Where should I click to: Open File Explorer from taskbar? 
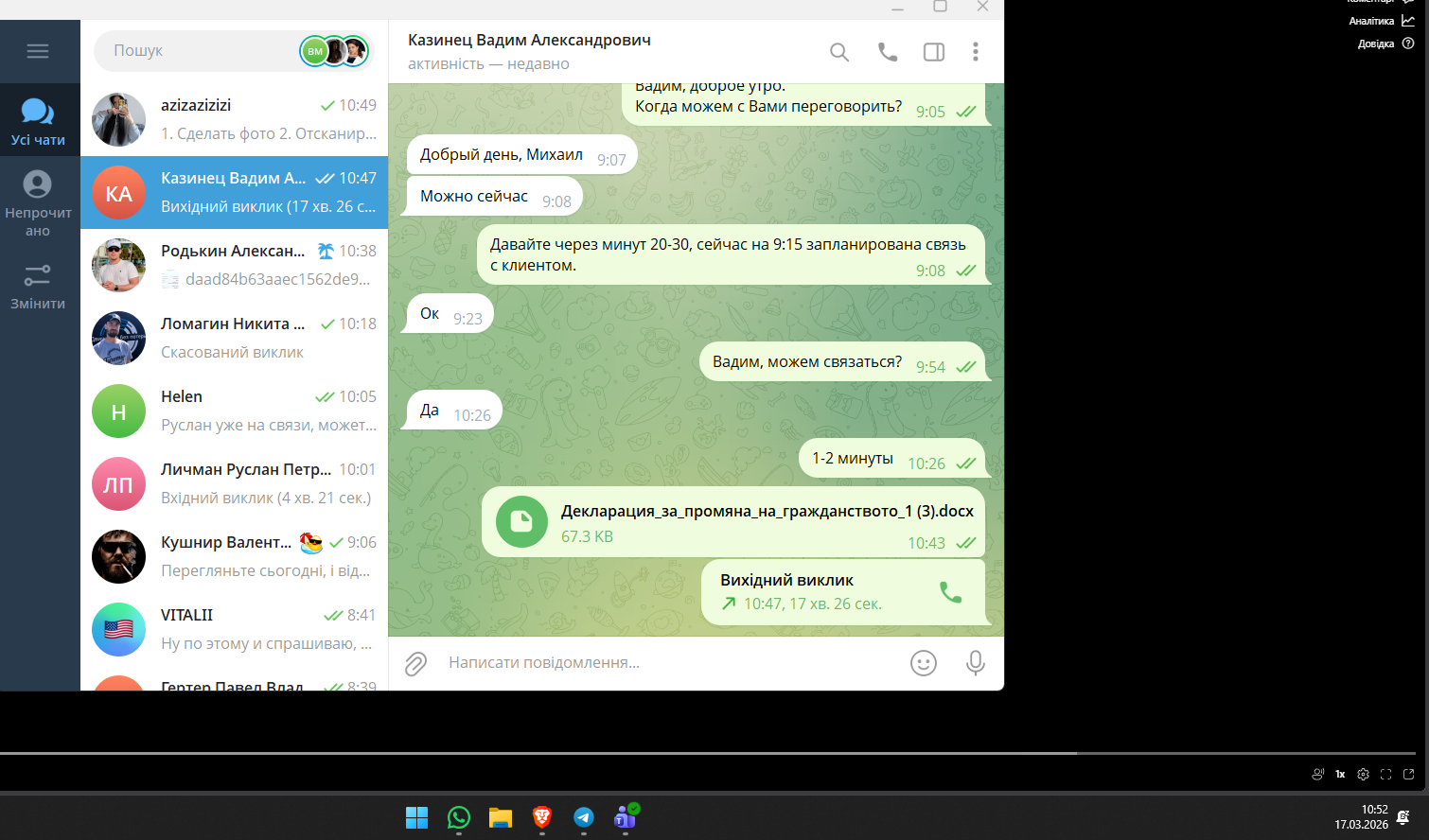click(x=501, y=817)
